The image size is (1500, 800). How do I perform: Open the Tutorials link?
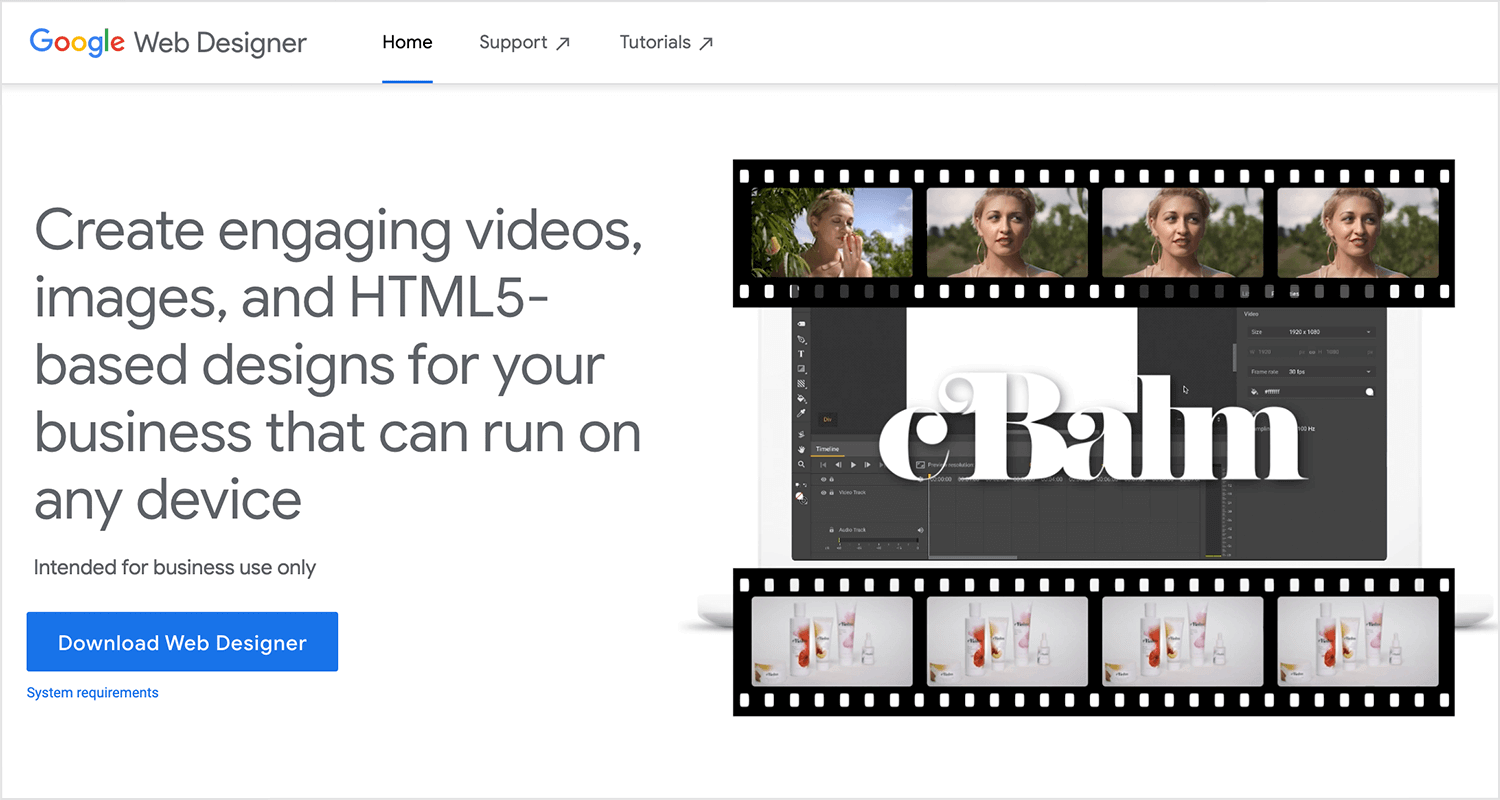coord(666,42)
